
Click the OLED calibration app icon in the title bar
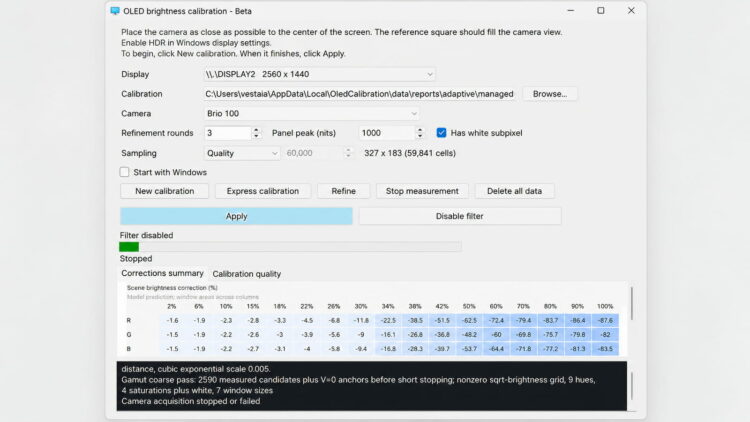coord(115,11)
